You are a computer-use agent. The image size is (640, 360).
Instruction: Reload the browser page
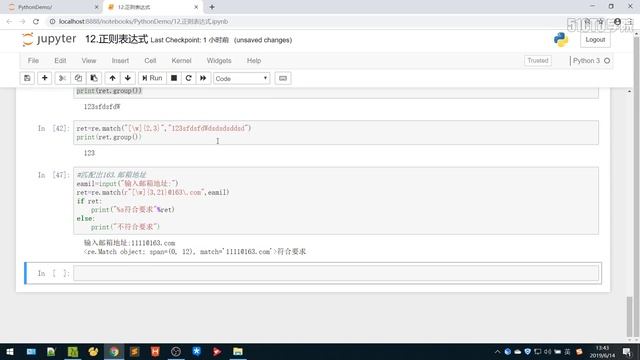(36, 21)
